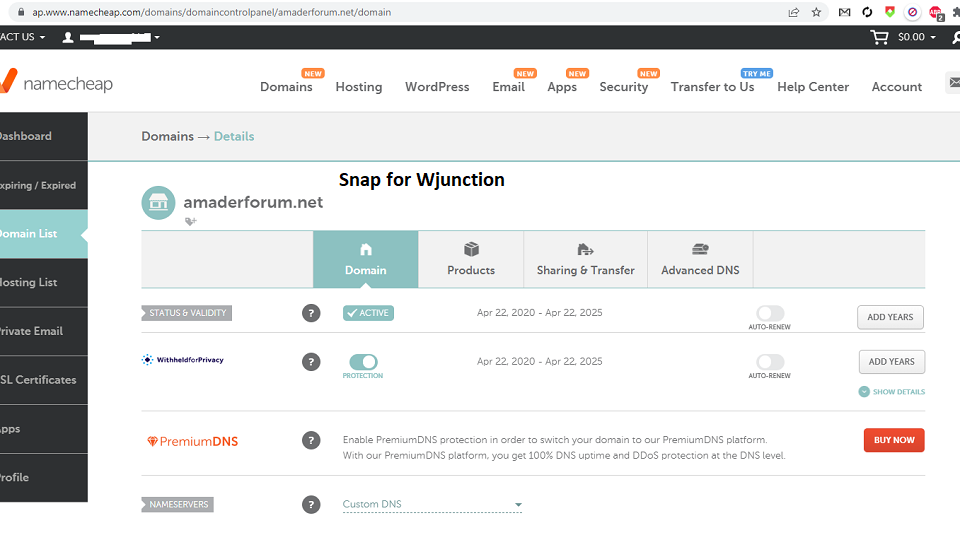Image resolution: width=960 pixels, height=535 pixels.
Task: Click the amaderforum.net domain title
Action: click(253, 203)
